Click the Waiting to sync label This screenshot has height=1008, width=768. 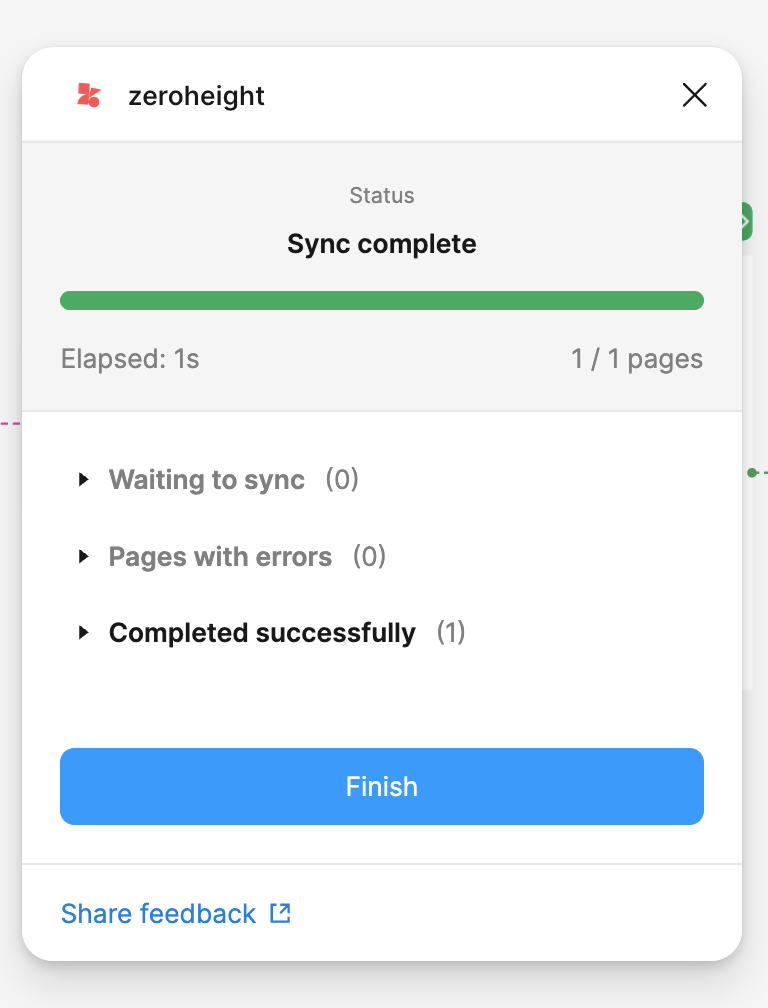click(x=206, y=480)
